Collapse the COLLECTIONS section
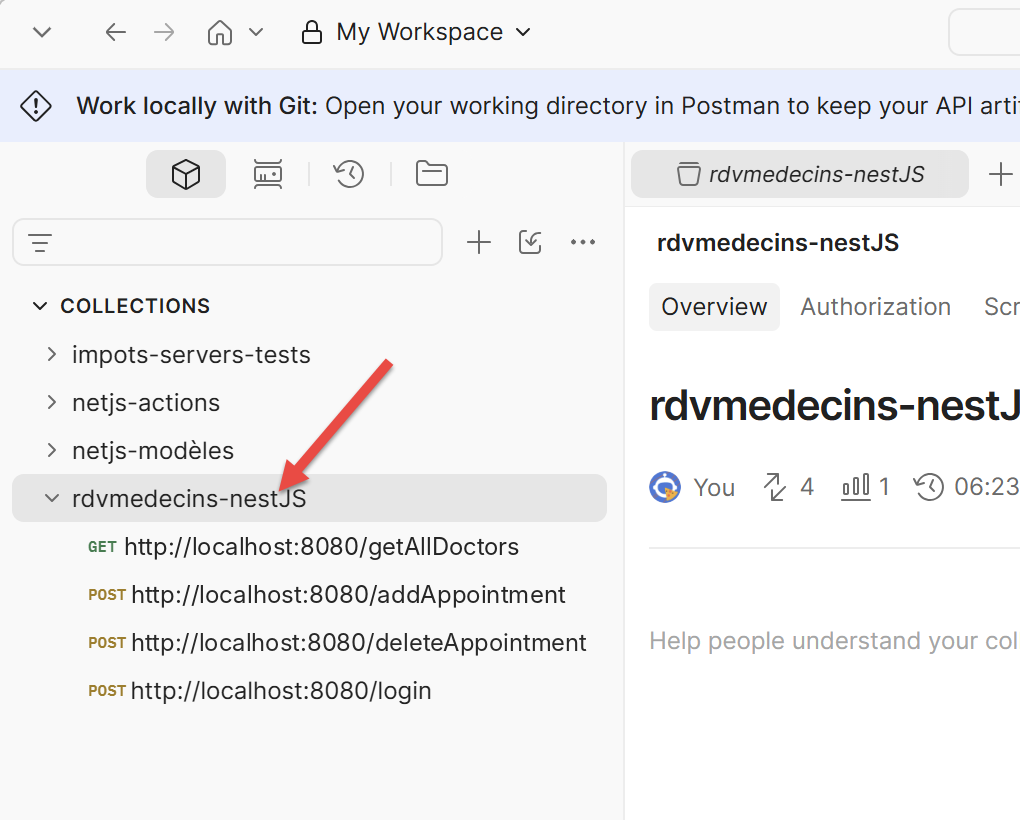 click(40, 306)
